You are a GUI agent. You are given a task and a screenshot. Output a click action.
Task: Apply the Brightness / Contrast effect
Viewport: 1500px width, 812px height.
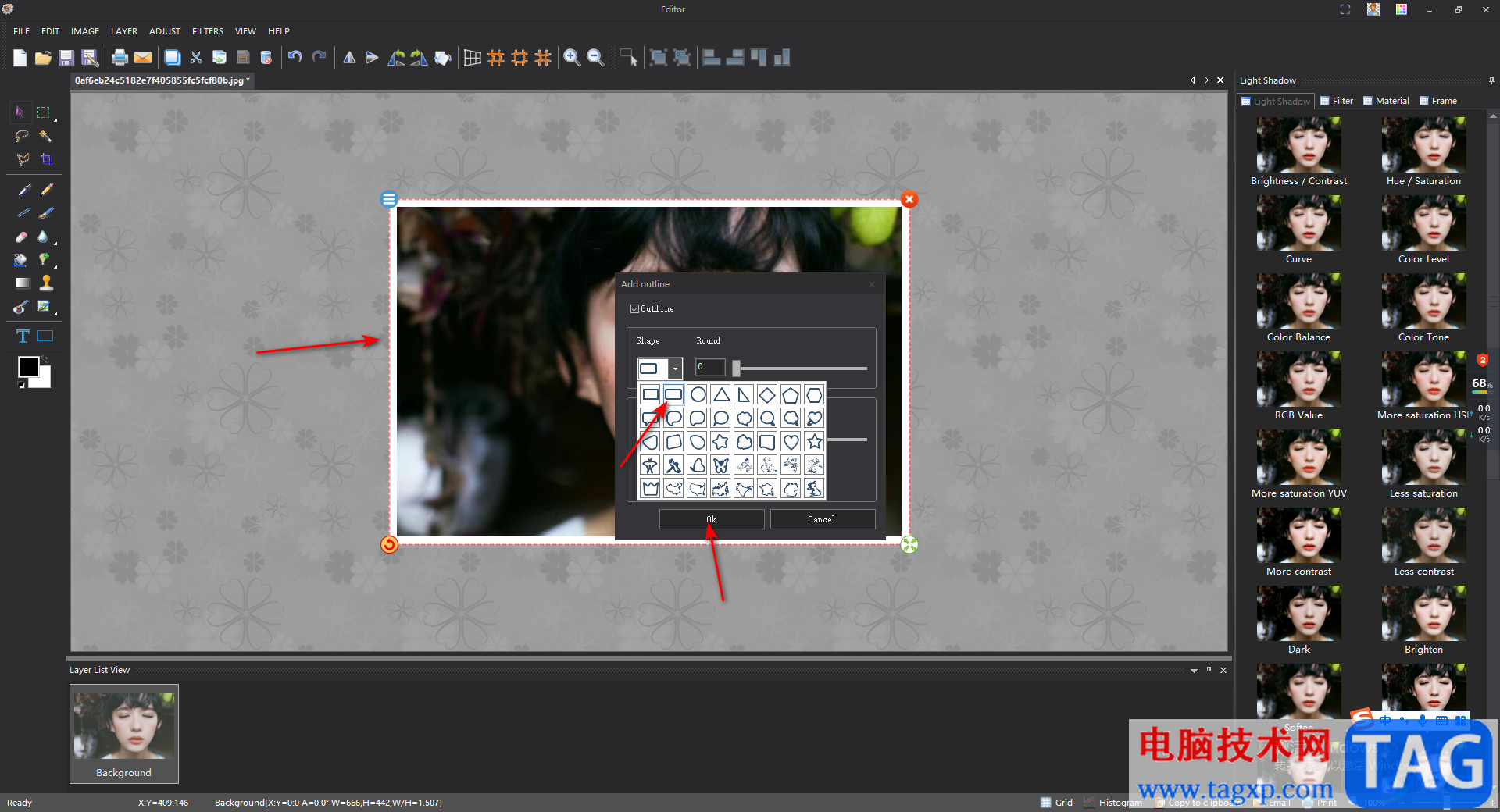(1298, 152)
